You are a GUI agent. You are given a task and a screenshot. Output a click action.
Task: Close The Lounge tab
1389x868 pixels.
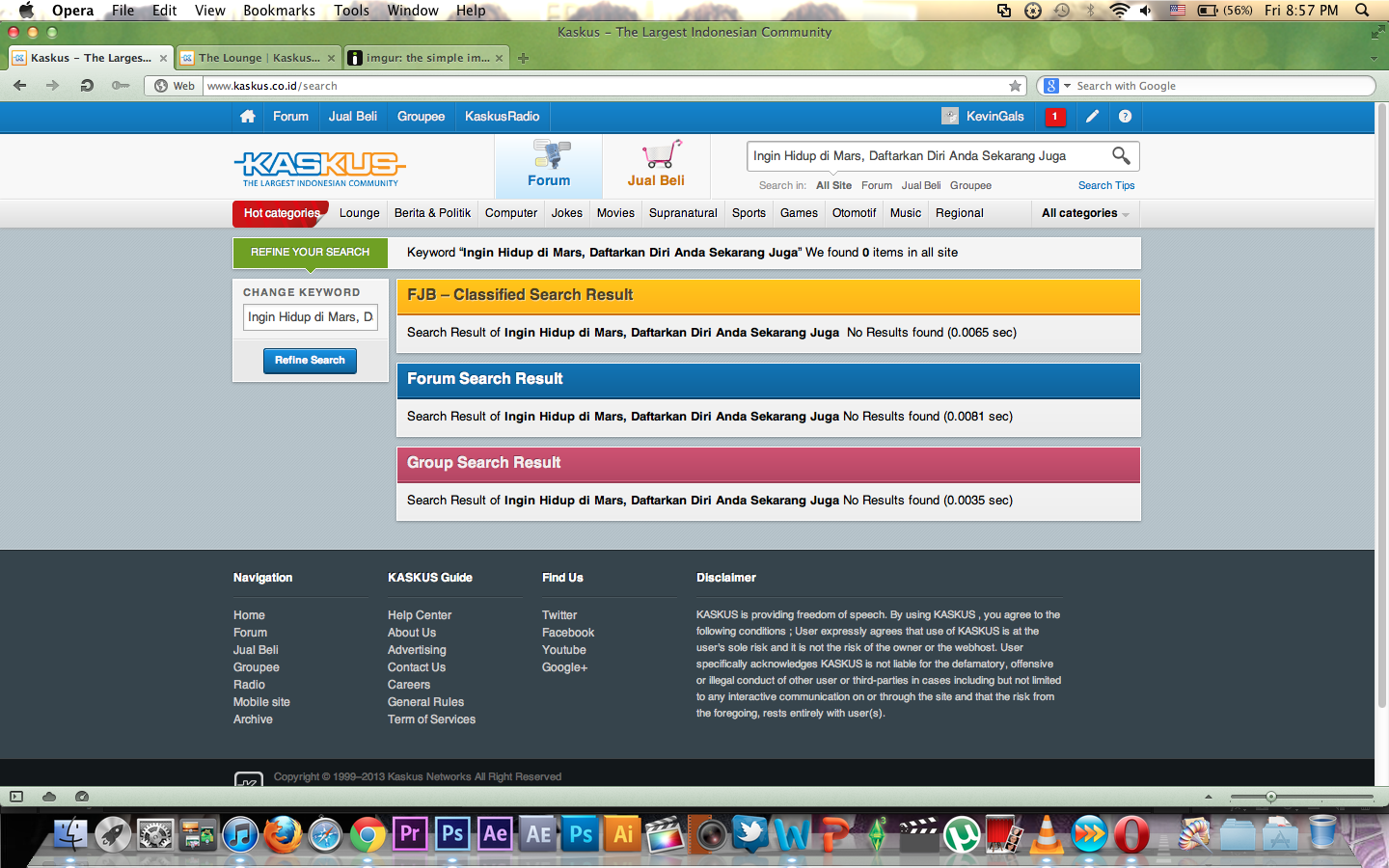[331, 58]
